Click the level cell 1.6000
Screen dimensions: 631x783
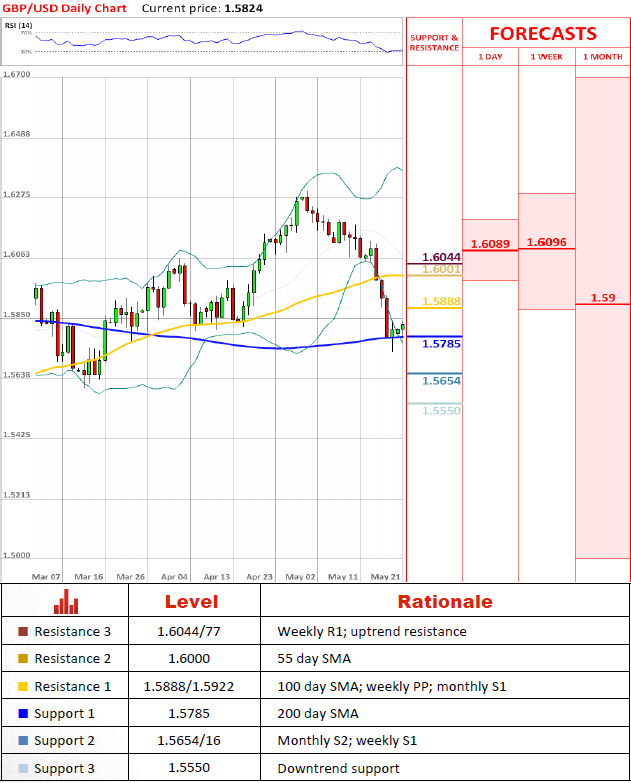189,659
